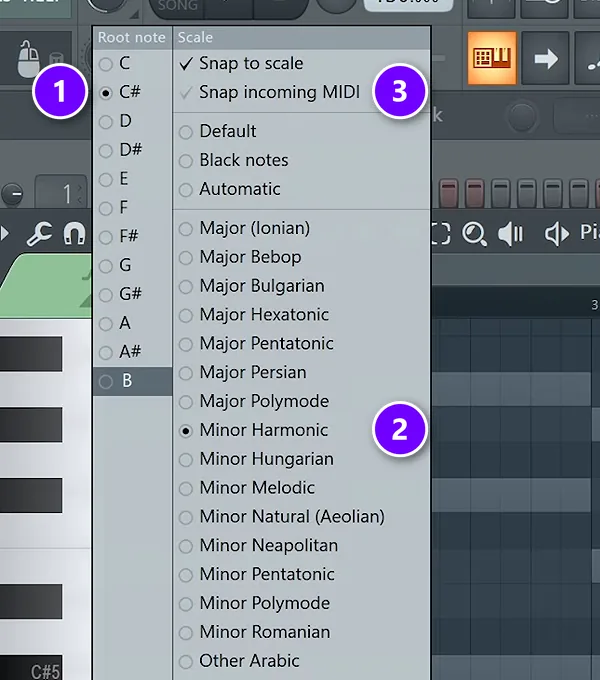This screenshot has width=600, height=680.
Task: Choose Major (Ionian) scale
Action: [x=301, y=228]
